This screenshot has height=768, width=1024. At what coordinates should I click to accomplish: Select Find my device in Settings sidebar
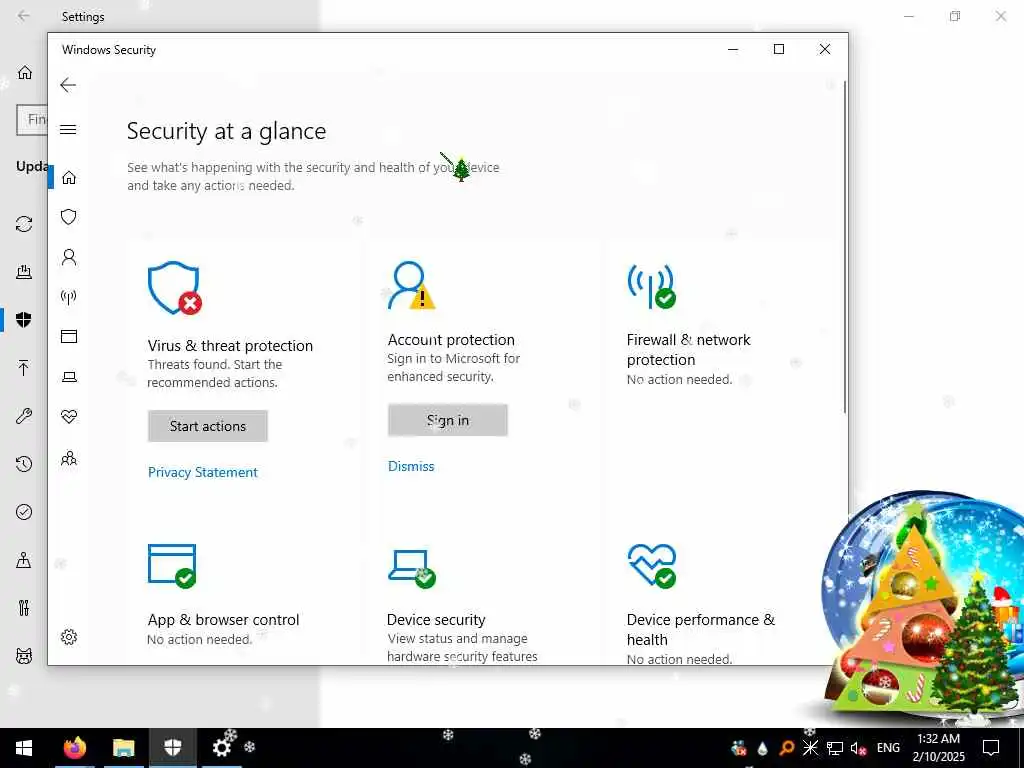[24, 560]
